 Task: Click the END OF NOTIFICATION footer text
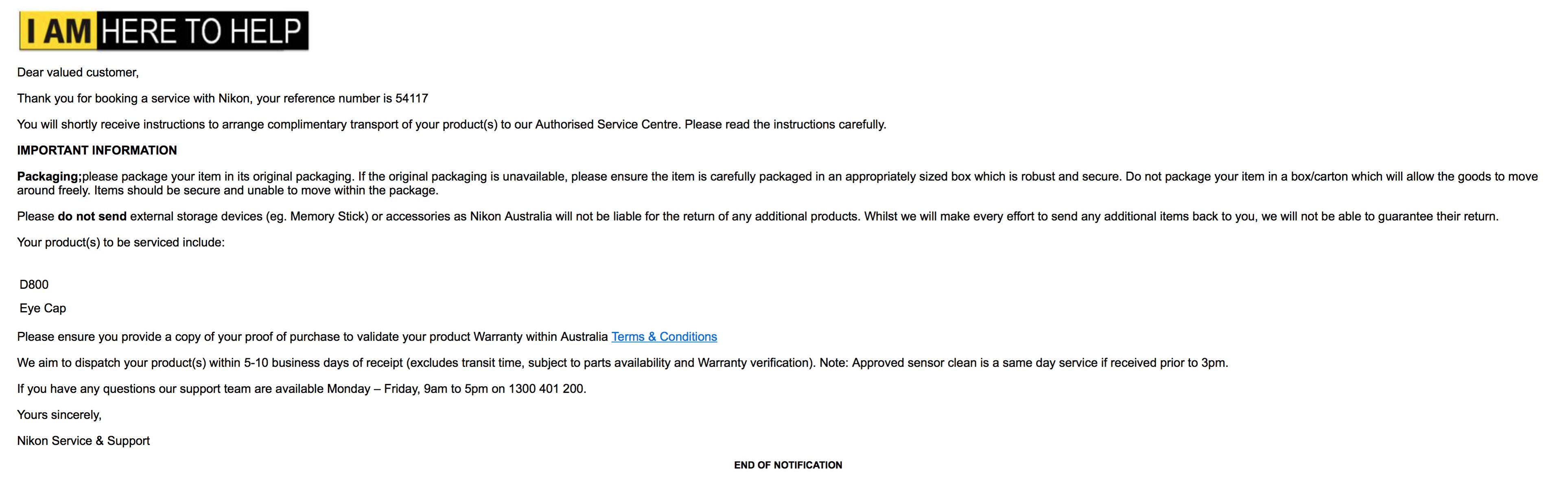pyautogui.click(x=787, y=465)
